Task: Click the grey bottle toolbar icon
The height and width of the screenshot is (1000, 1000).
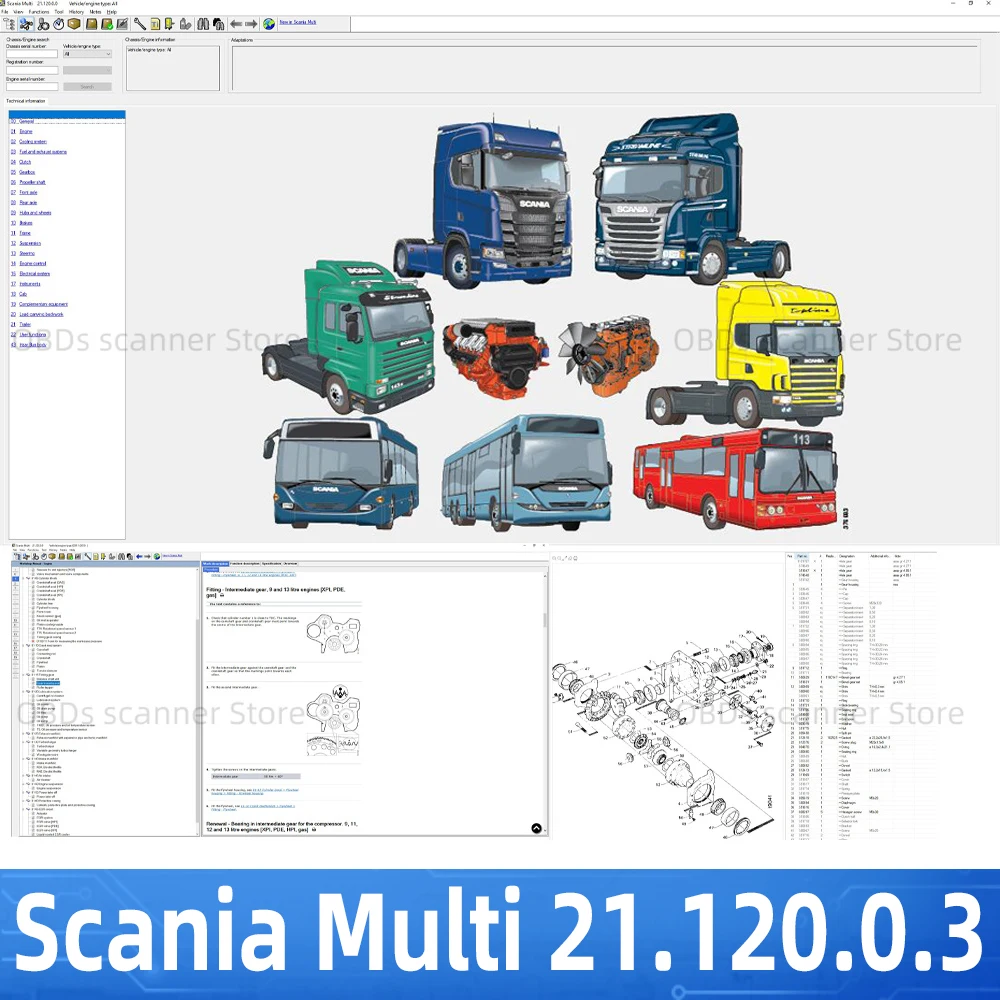Action: coord(186,24)
